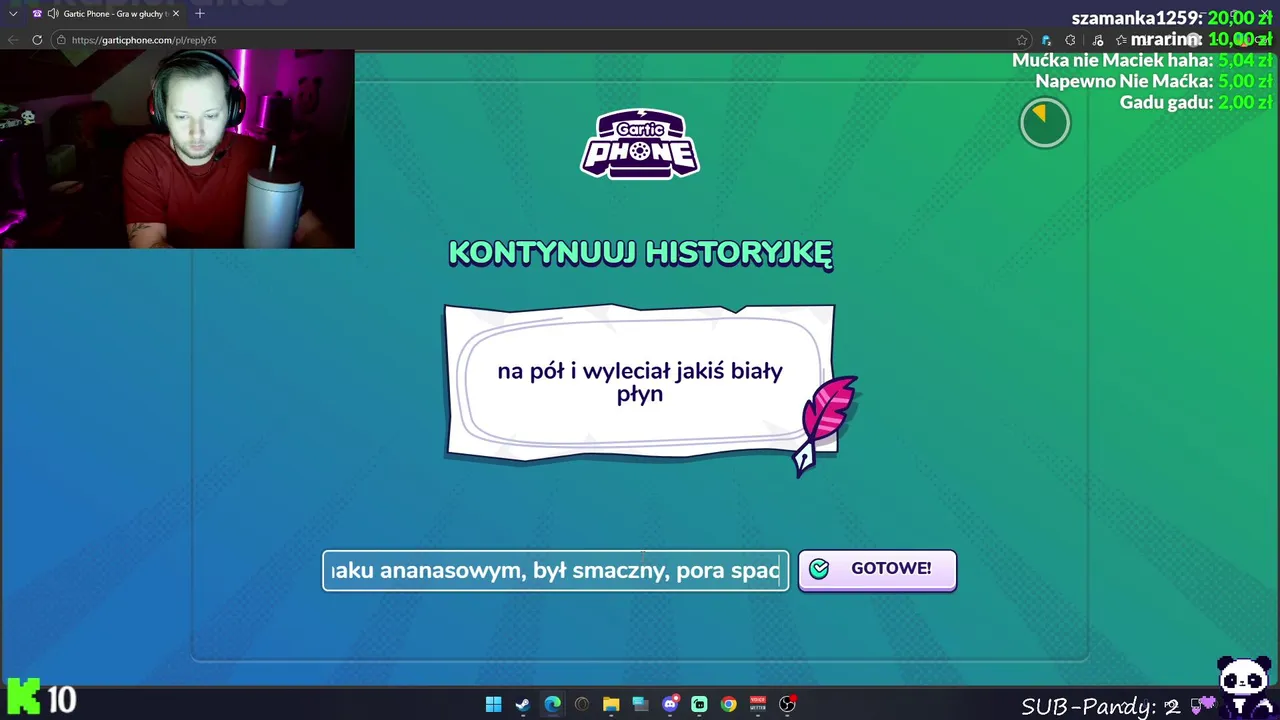Viewport: 1280px width, 720px height.
Task: Open the blue browser extension icon
Action: (1046, 40)
